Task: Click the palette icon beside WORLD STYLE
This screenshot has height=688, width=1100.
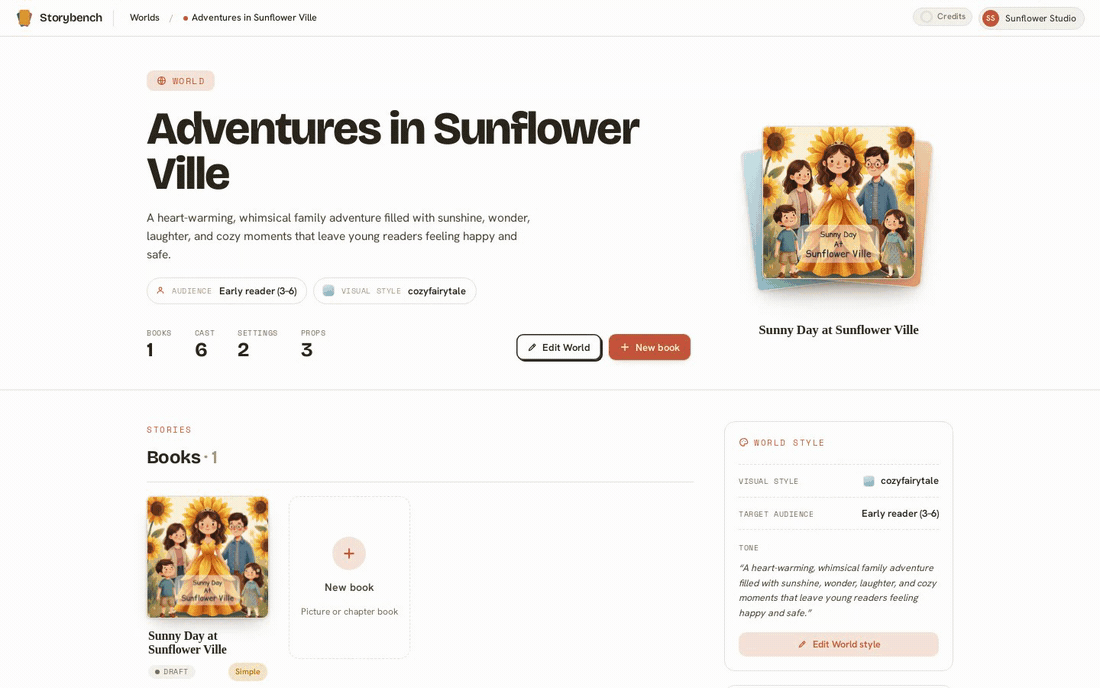Action: click(744, 443)
